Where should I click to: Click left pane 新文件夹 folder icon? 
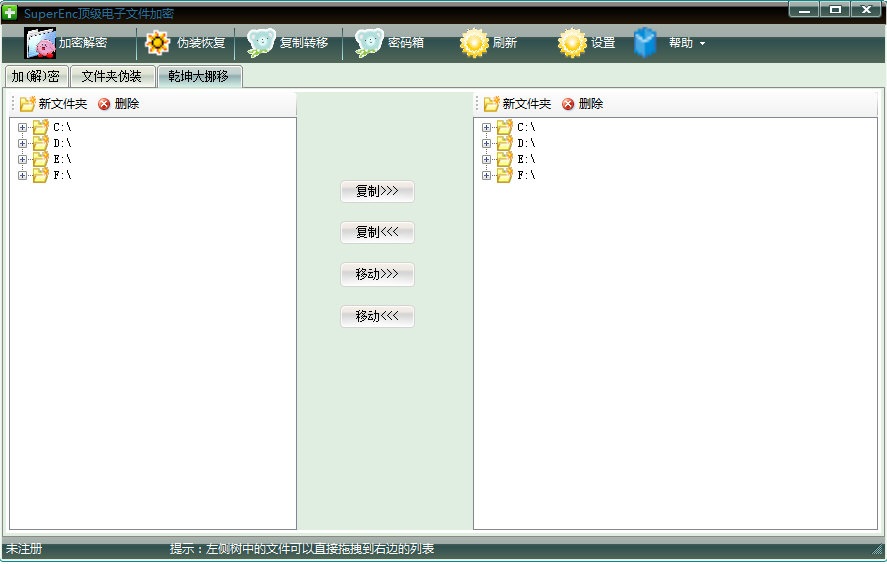click(28, 104)
